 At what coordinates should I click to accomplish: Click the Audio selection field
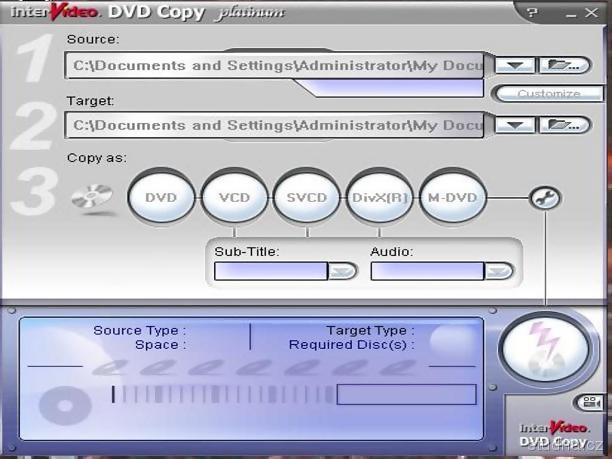pyautogui.click(x=427, y=271)
